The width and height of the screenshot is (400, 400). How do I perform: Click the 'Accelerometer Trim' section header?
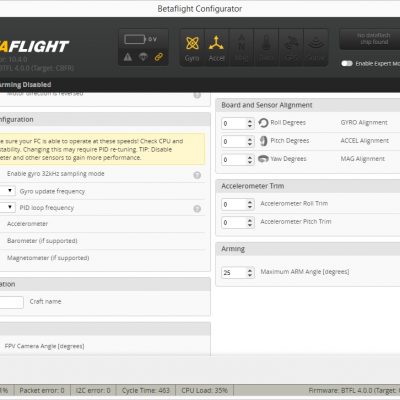pos(253,186)
